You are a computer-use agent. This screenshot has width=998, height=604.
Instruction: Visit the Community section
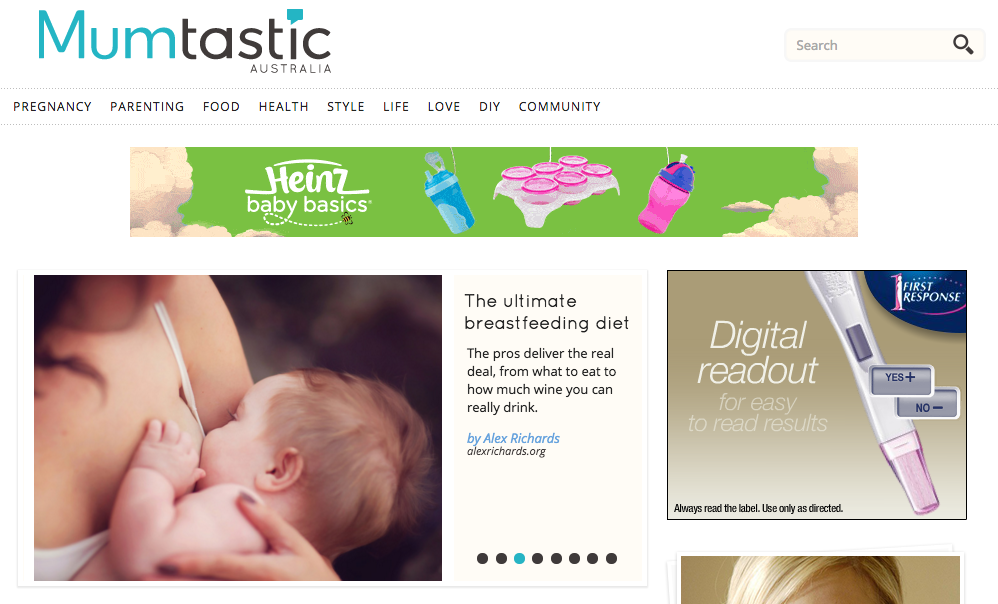click(559, 107)
